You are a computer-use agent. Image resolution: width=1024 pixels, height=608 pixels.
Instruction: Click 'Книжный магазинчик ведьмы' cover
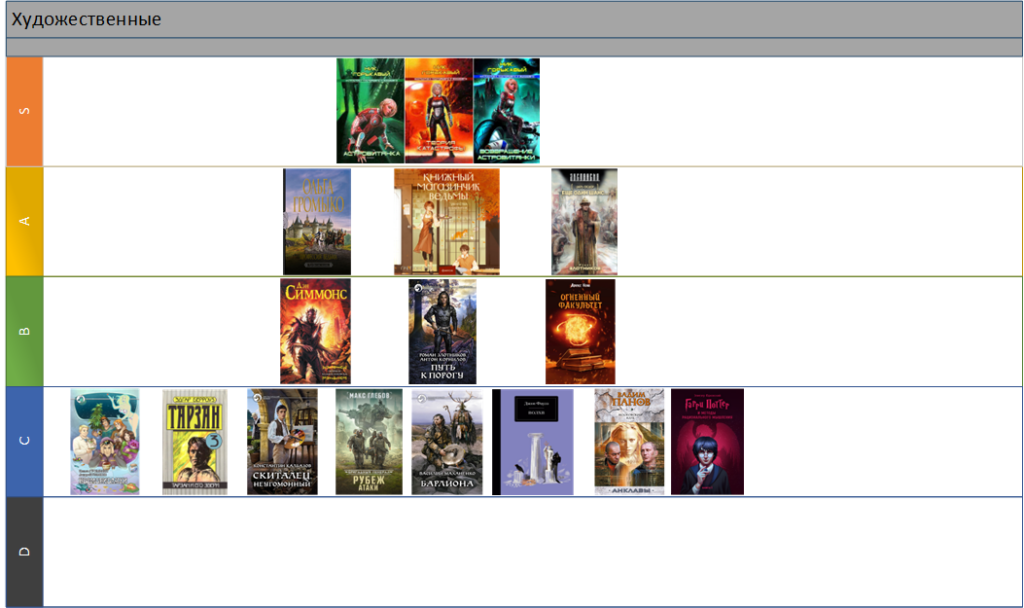point(446,221)
